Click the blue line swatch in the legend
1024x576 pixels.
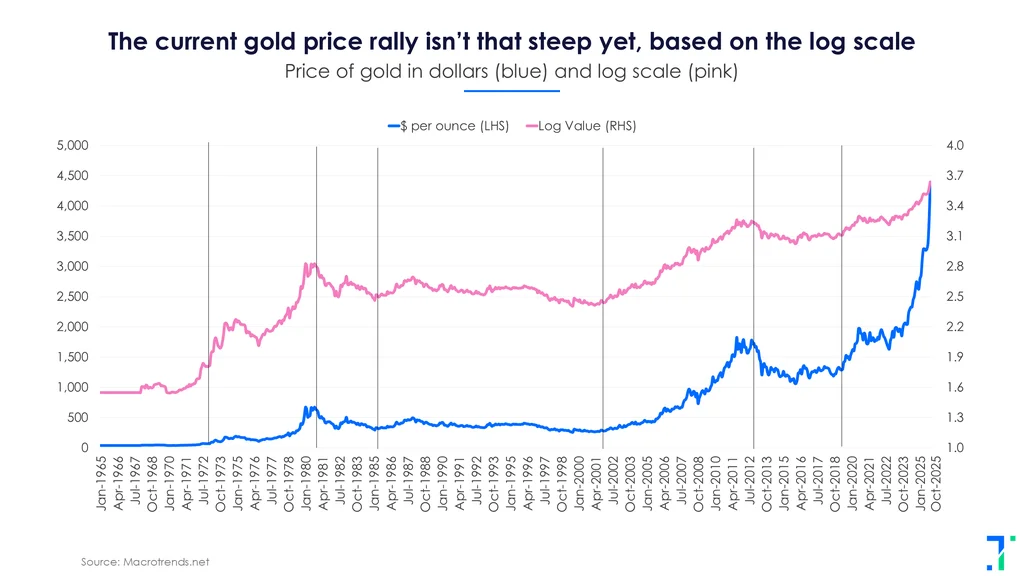[x=392, y=126]
